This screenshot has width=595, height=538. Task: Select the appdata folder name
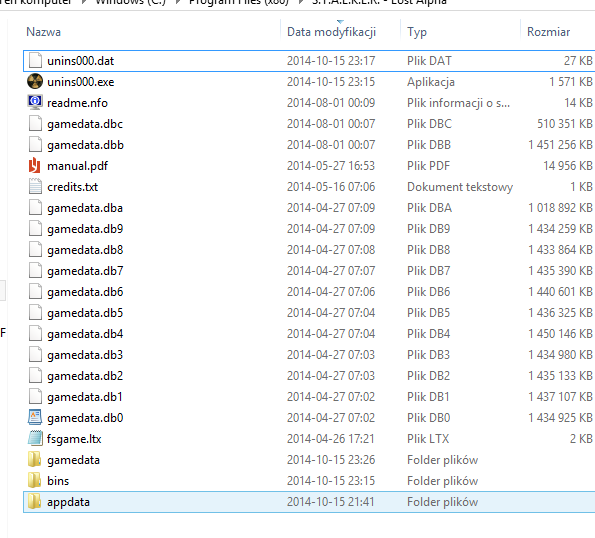click(68, 502)
